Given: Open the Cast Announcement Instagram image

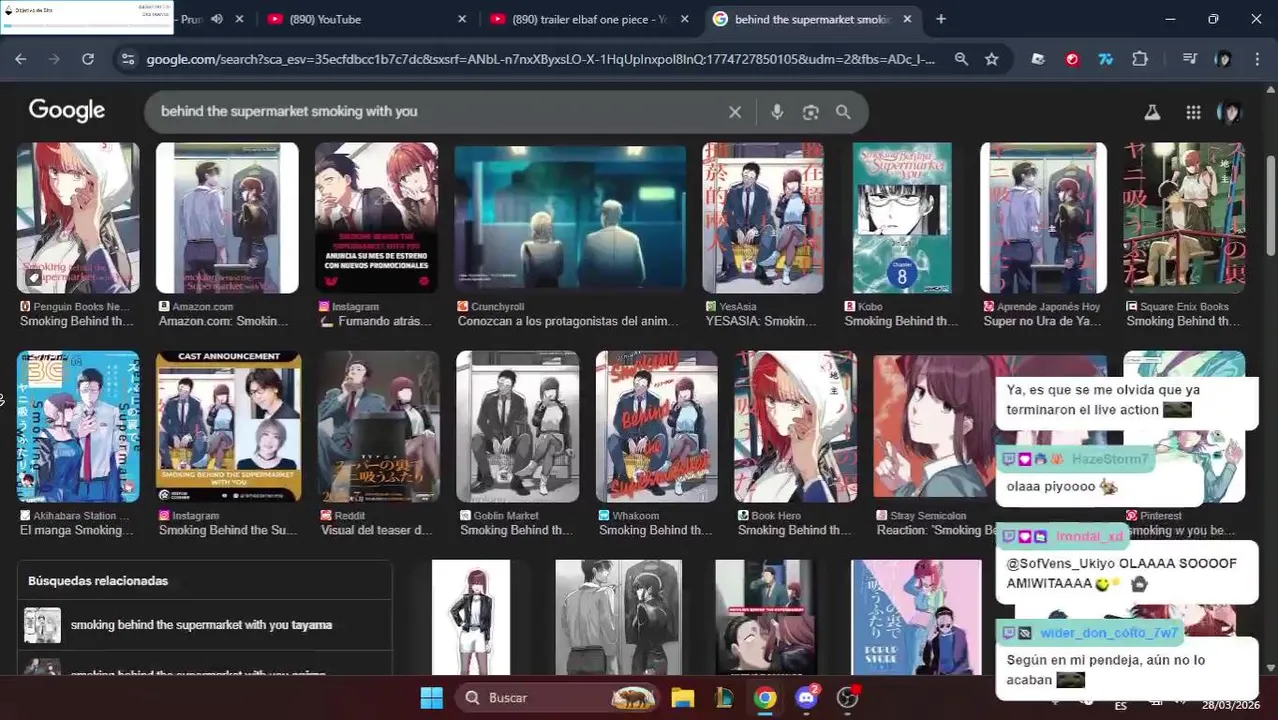Looking at the screenshot, I should tap(228, 427).
